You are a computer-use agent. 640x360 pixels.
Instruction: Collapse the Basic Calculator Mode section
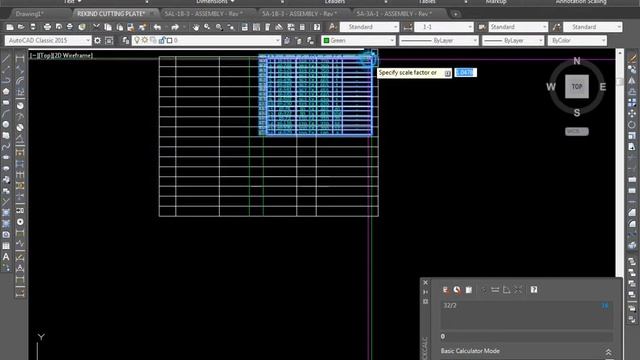[608, 351]
